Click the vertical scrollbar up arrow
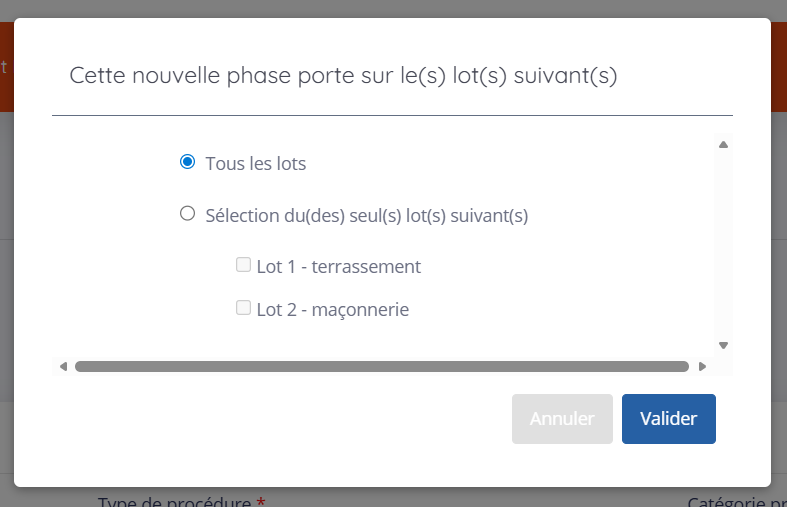The width and height of the screenshot is (787, 507). click(723, 145)
